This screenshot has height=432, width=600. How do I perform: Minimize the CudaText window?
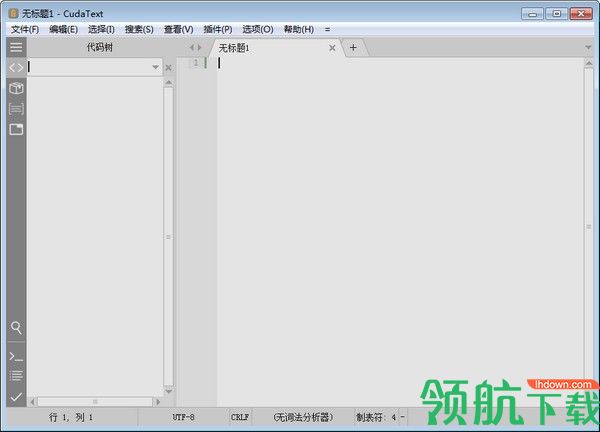(532, 14)
